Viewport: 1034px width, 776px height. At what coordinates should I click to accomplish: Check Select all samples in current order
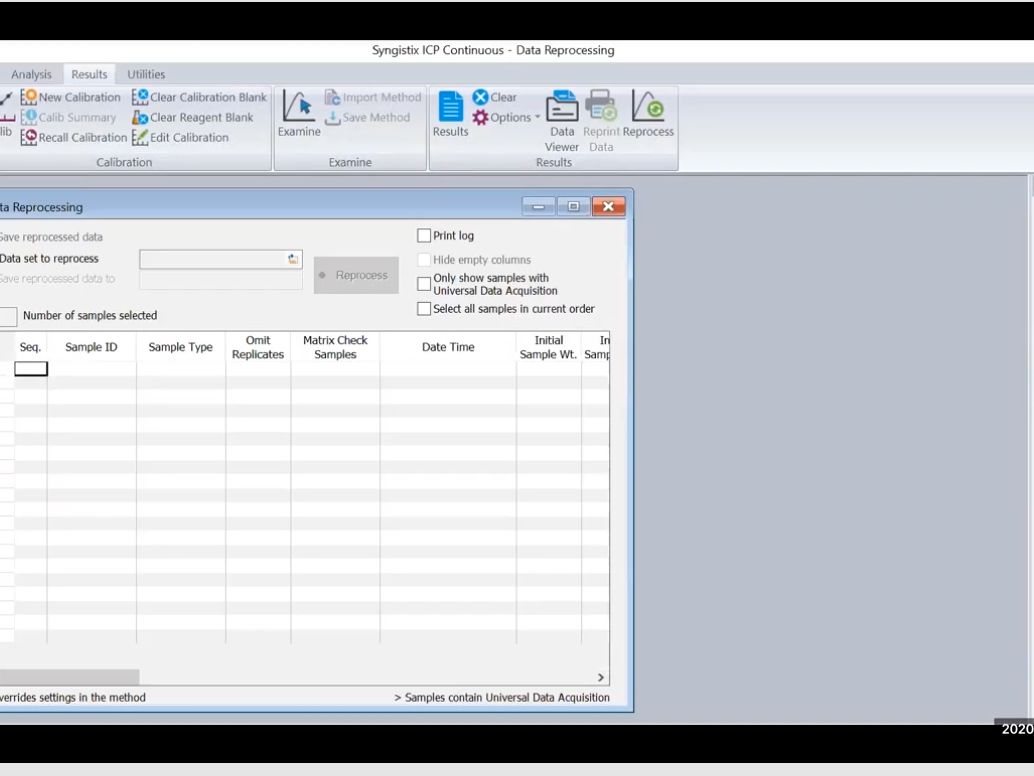424,309
